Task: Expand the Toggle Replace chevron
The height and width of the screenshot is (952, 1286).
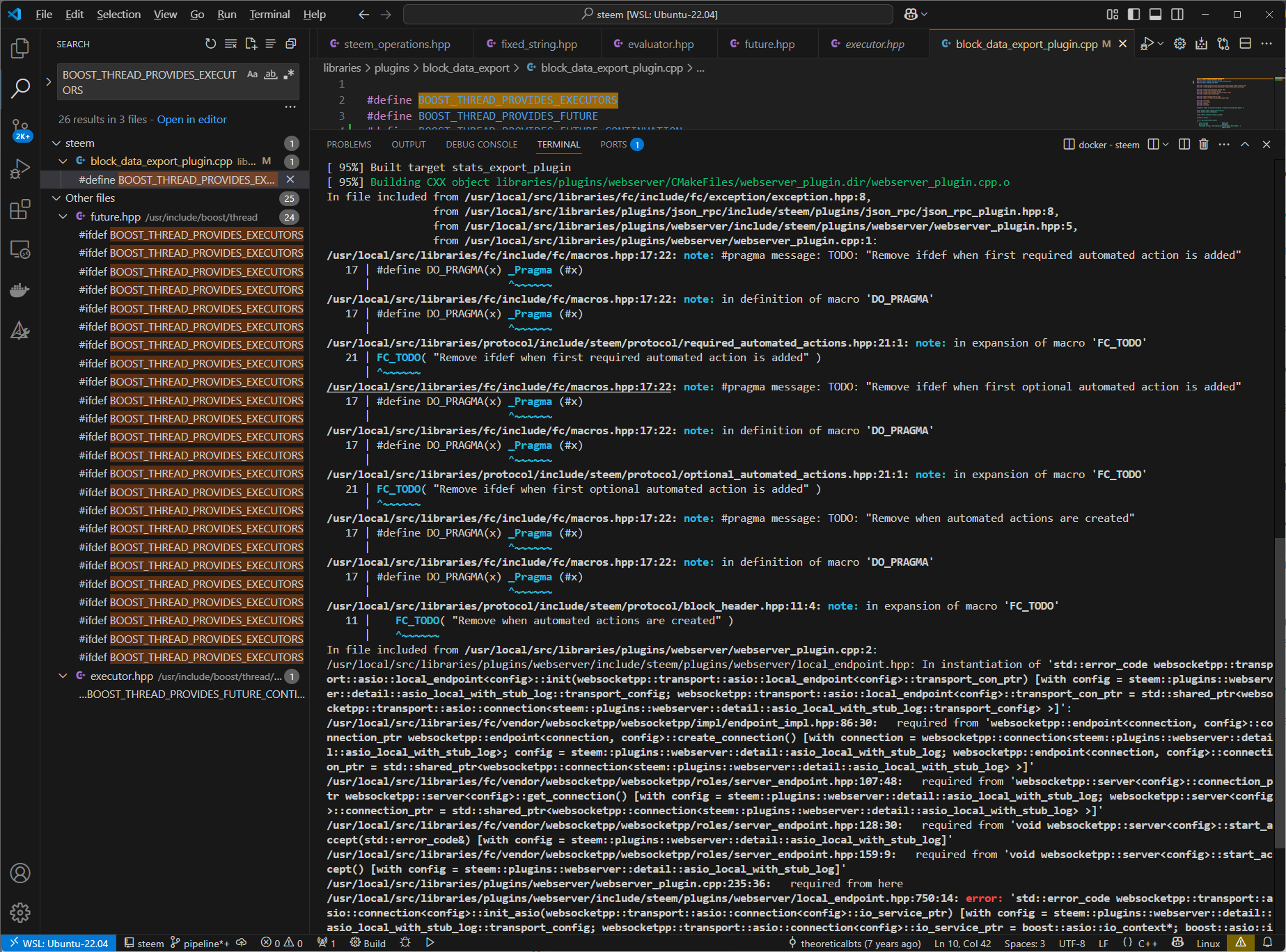Action: point(48,82)
